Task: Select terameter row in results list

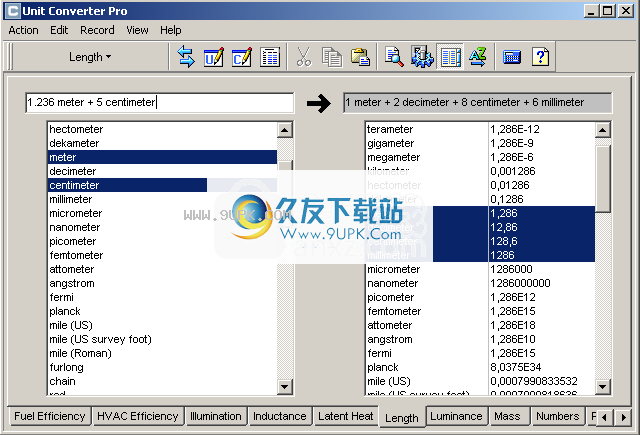Action: click(x=480, y=129)
